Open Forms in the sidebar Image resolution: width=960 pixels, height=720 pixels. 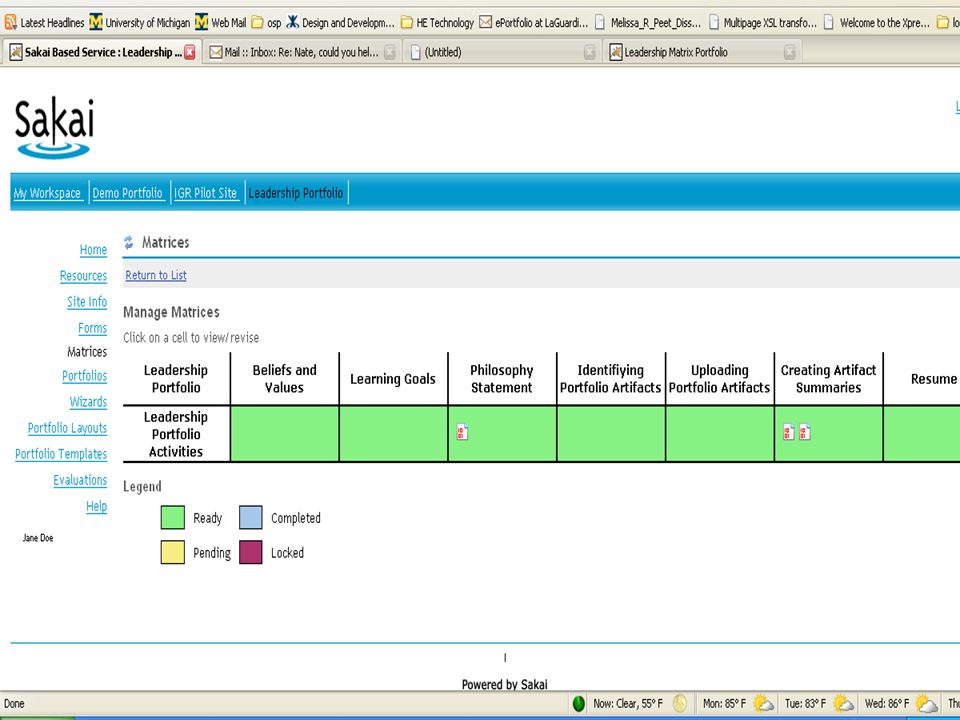[92, 328]
